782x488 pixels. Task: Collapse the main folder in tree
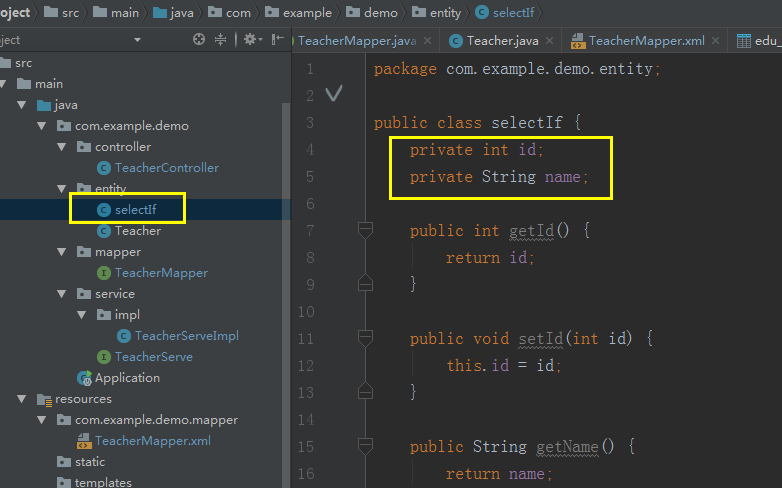[x=3, y=84]
